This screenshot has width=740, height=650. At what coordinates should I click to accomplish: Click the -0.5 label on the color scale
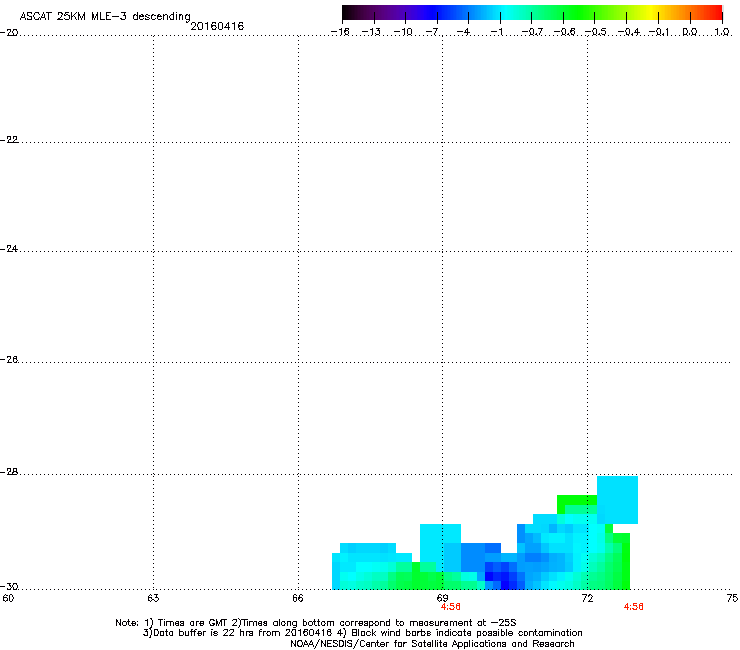click(x=596, y=32)
